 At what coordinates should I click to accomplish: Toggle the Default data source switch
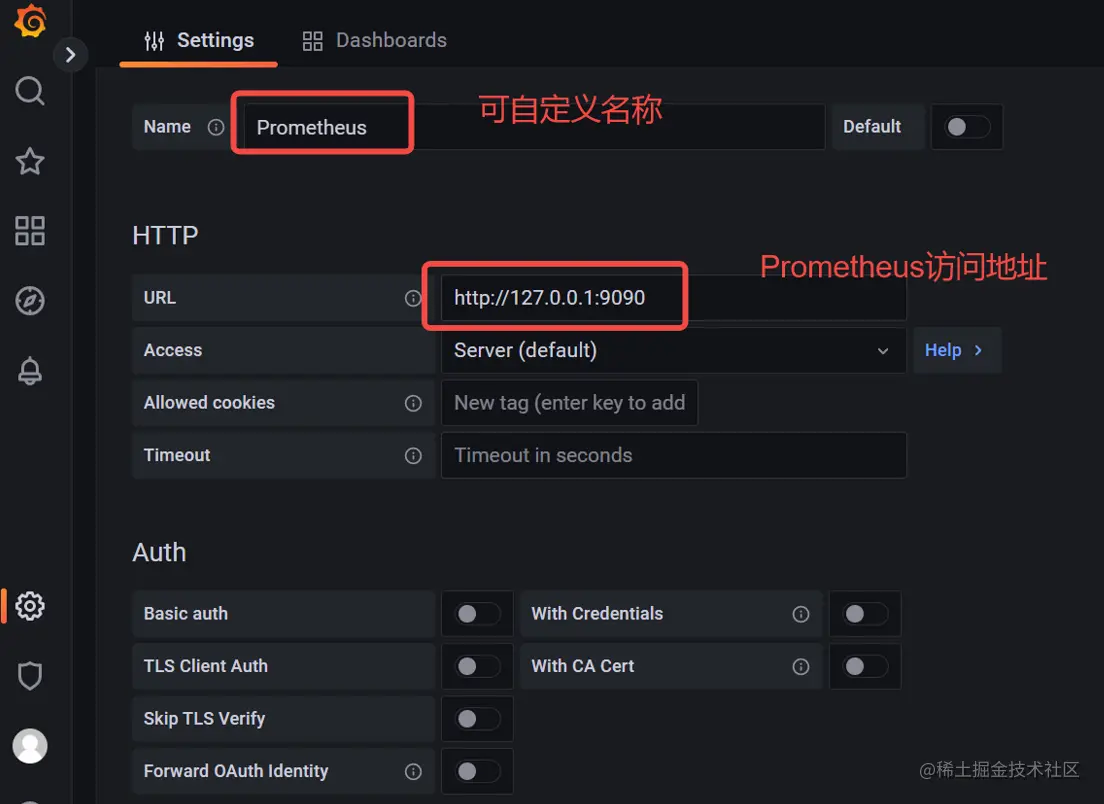click(967, 127)
